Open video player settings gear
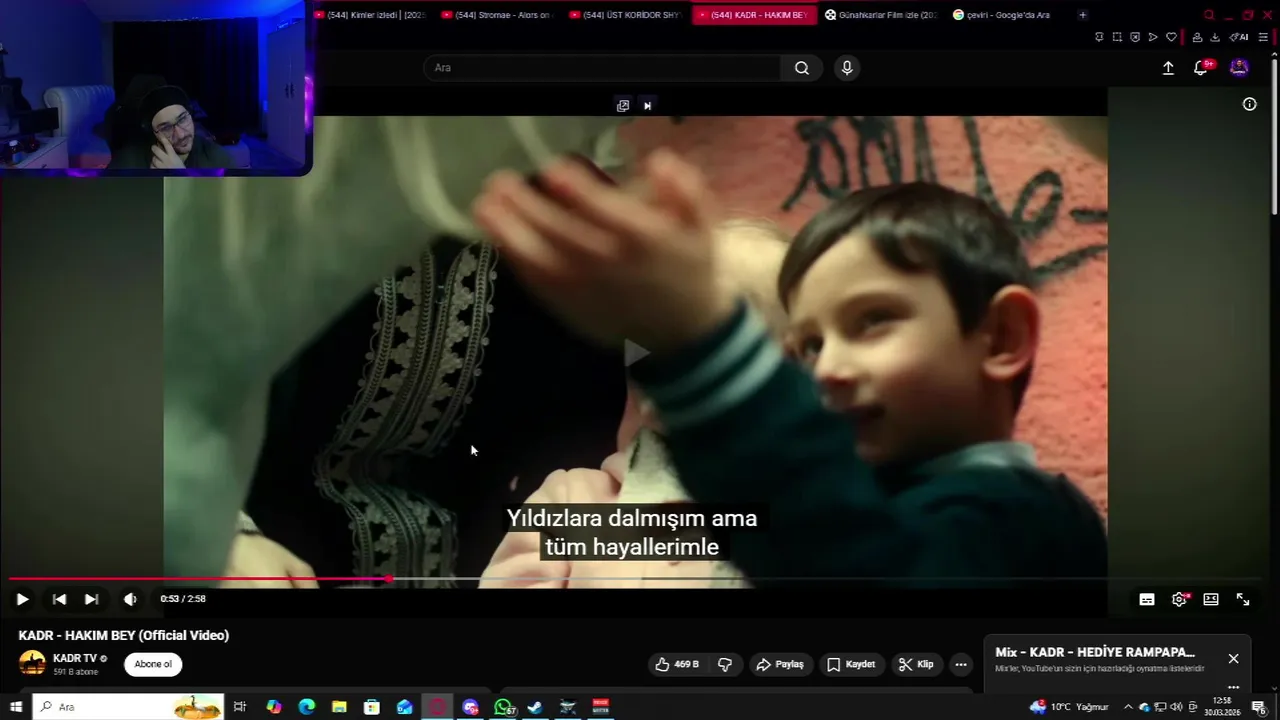1280x720 pixels. (1179, 599)
